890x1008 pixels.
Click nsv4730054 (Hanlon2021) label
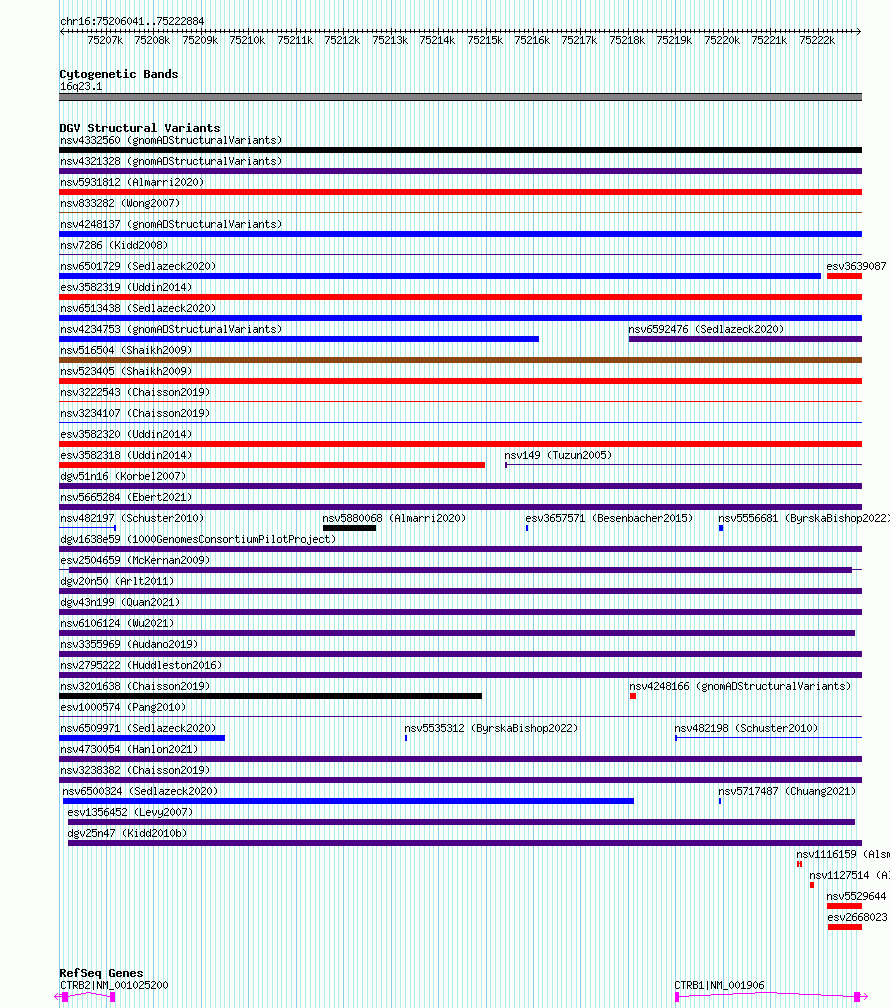pyautogui.click(x=129, y=750)
